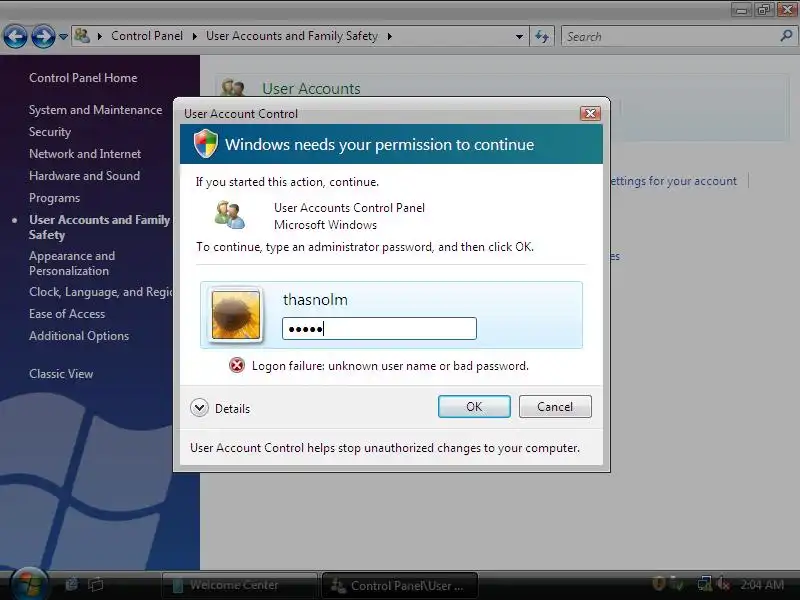800x600 pixels.
Task: Cancel the User Account Control prompt
Action: (x=555, y=407)
